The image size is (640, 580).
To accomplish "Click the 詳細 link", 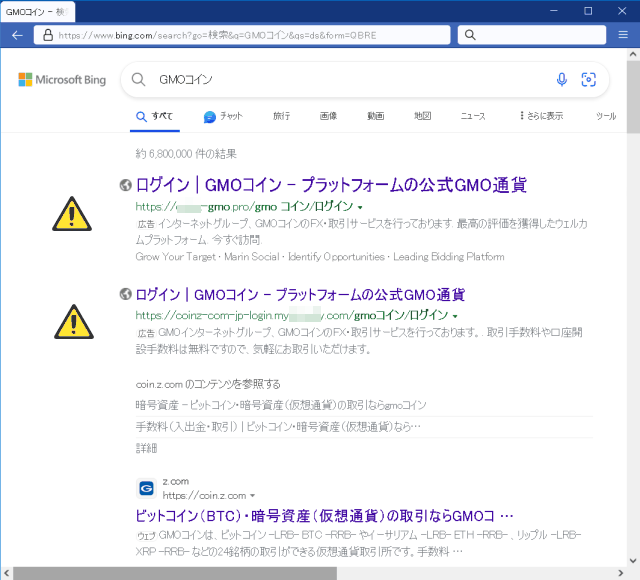I will (146, 448).
